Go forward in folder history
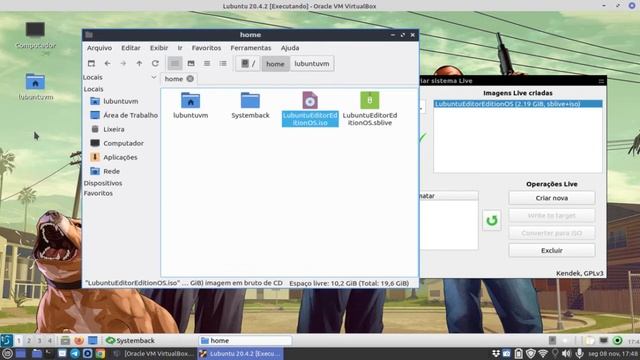This screenshot has height=360, width=640. 123,63
